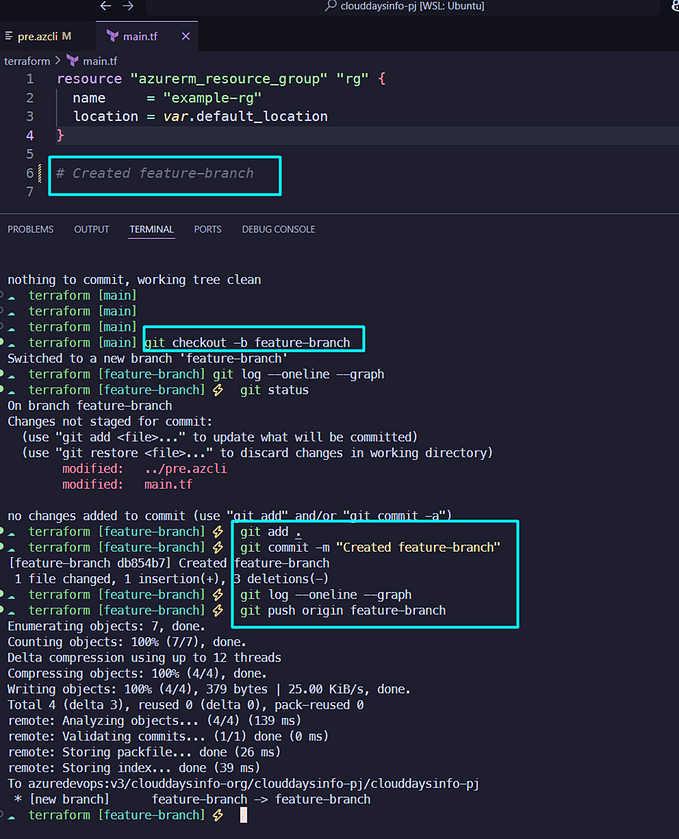Image resolution: width=679 pixels, height=839 pixels.
Task: Click the terraform folder in breadcrumb
Action: point(27,61)
